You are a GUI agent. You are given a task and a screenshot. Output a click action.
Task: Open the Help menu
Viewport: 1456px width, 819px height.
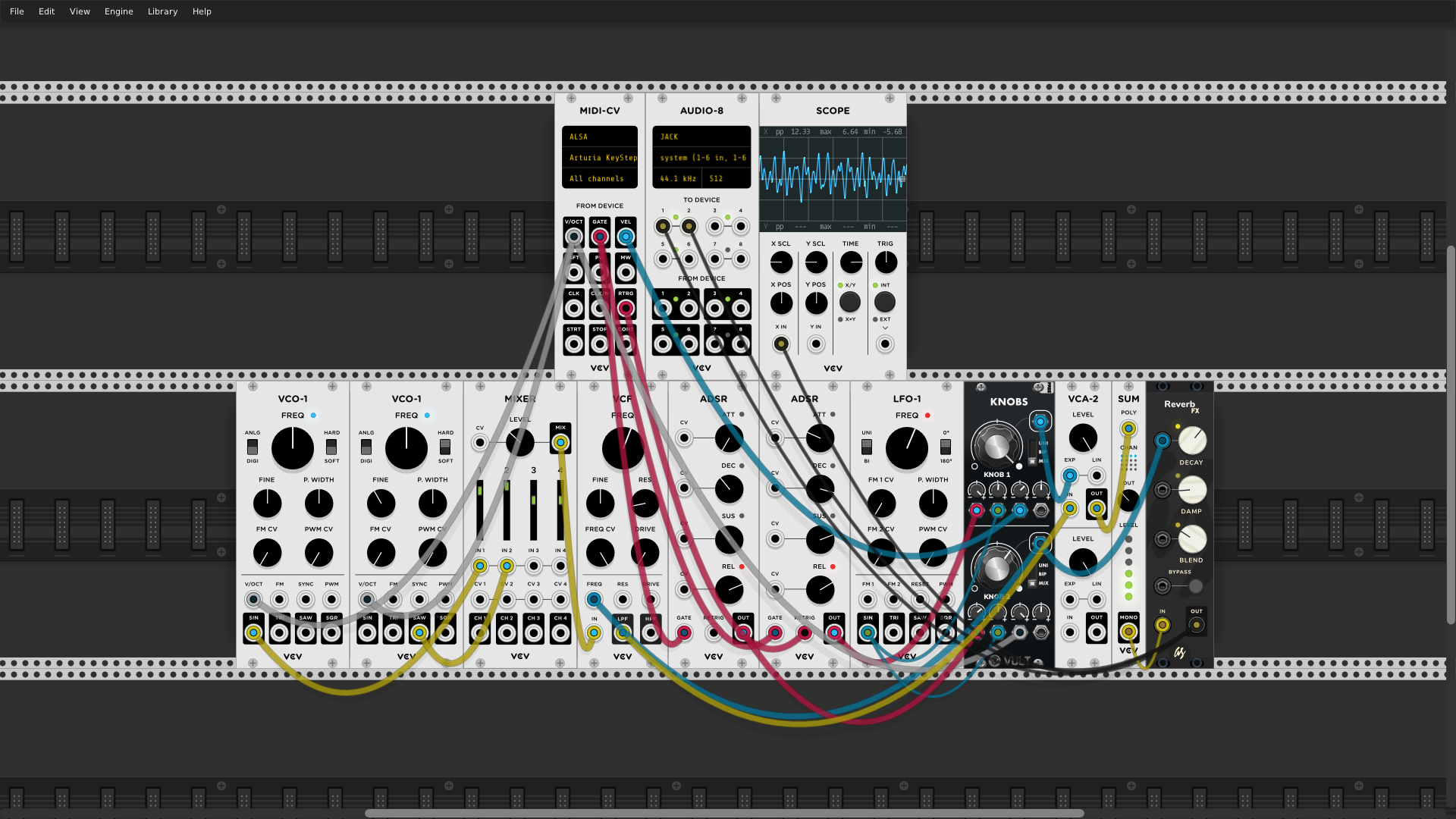click(x=202, y=11)
